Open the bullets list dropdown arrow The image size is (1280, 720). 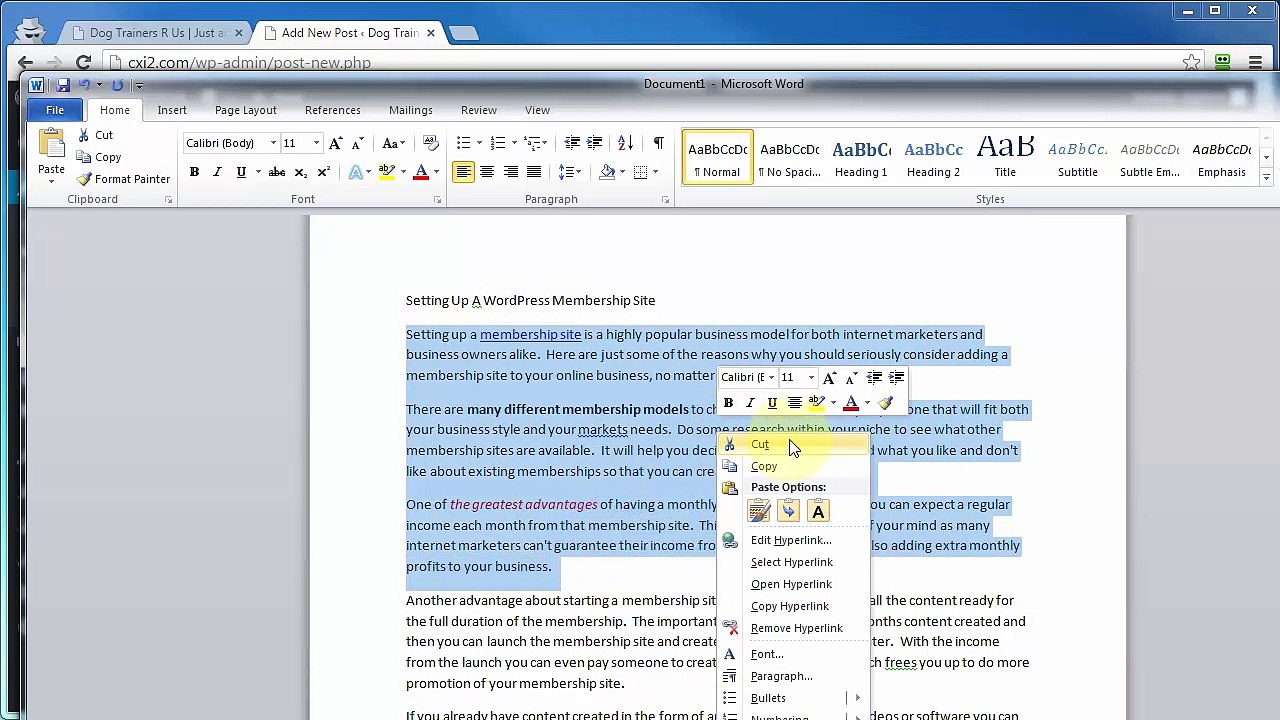tap(479, 143)
